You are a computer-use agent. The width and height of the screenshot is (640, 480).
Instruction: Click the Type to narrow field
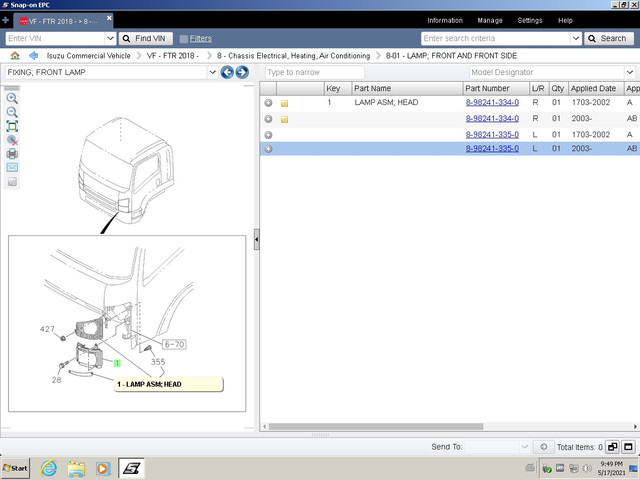coord(314,72)
